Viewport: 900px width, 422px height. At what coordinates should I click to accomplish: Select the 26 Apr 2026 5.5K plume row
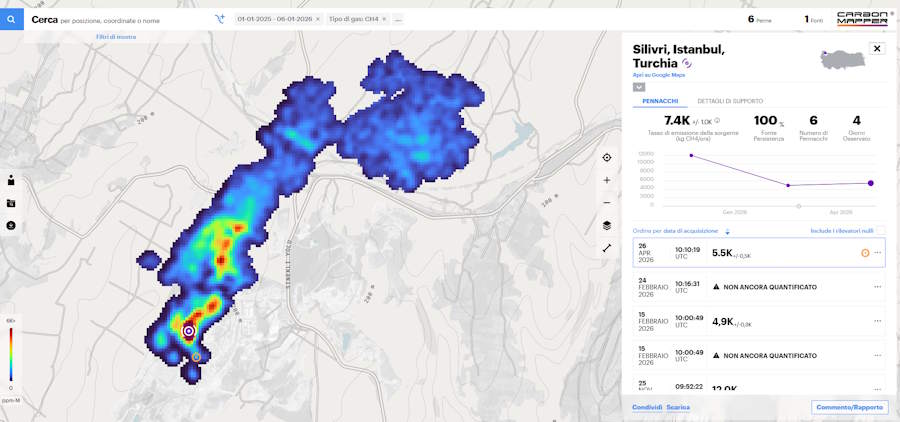click(x=759, y=253)
